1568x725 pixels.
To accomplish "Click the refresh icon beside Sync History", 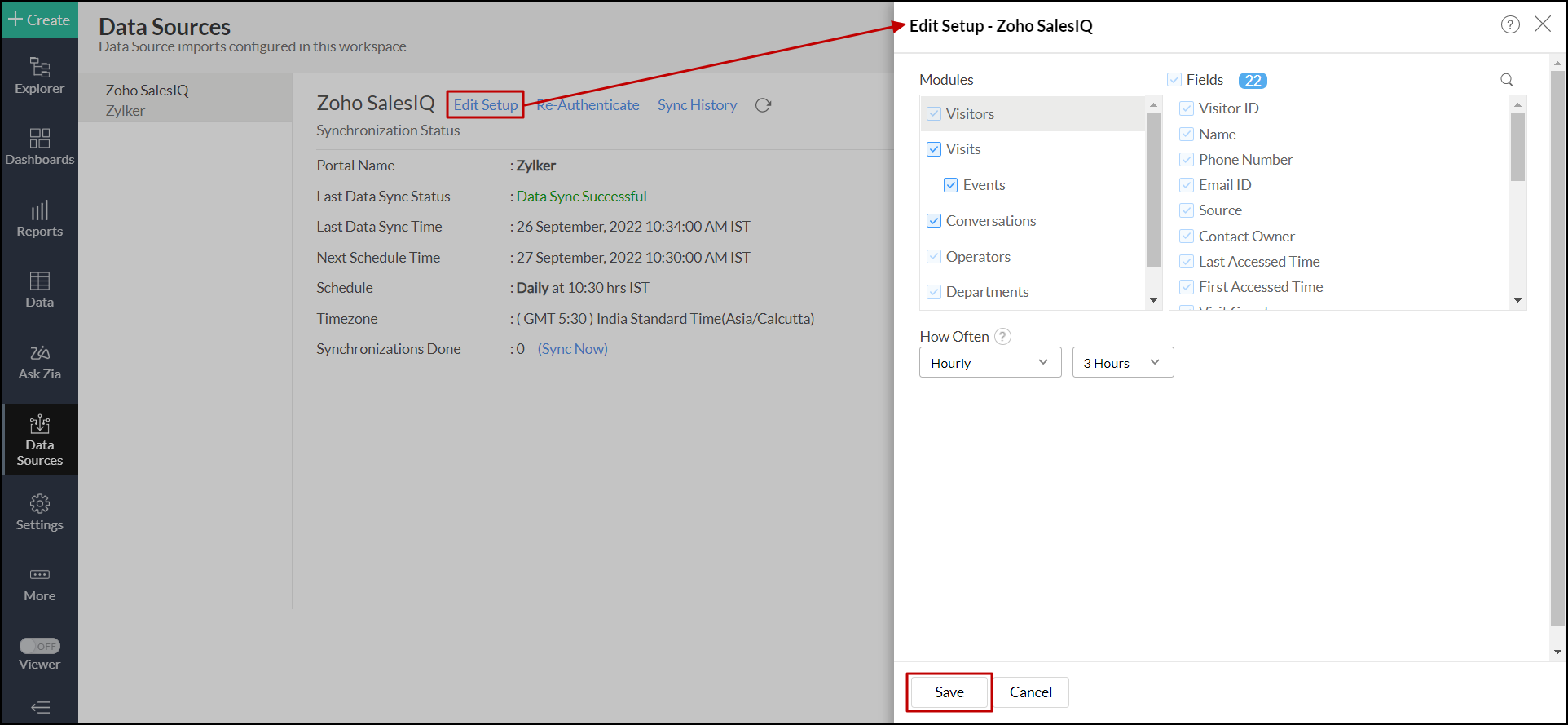I will [763, 105].
